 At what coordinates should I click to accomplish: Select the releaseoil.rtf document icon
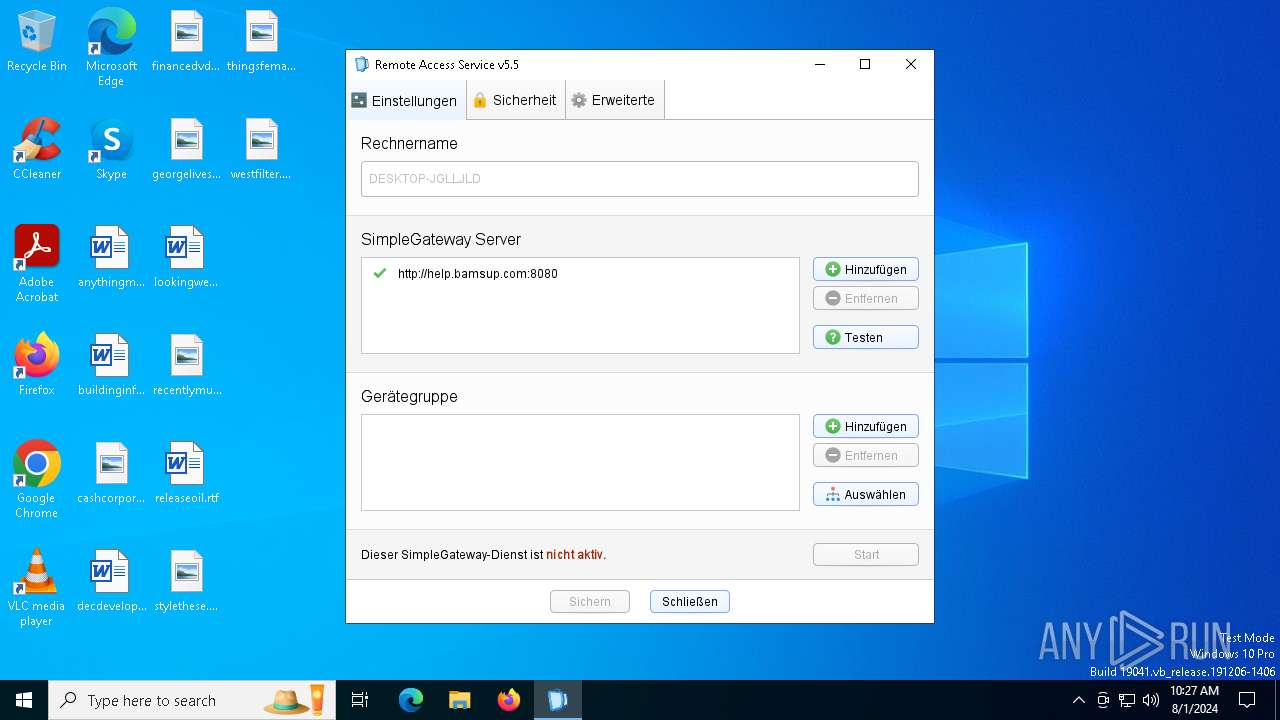(x=186, y=473)
